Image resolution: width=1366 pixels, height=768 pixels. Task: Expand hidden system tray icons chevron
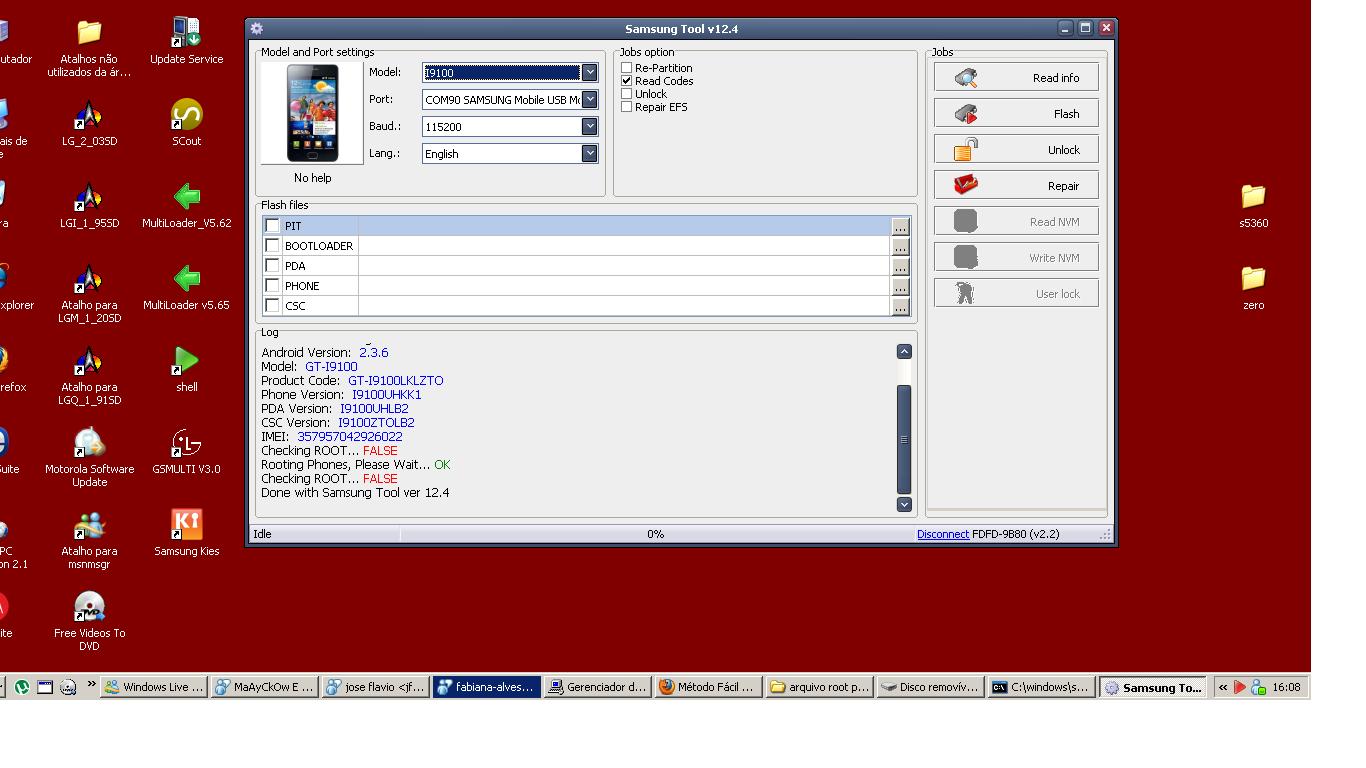(1223, 687)
